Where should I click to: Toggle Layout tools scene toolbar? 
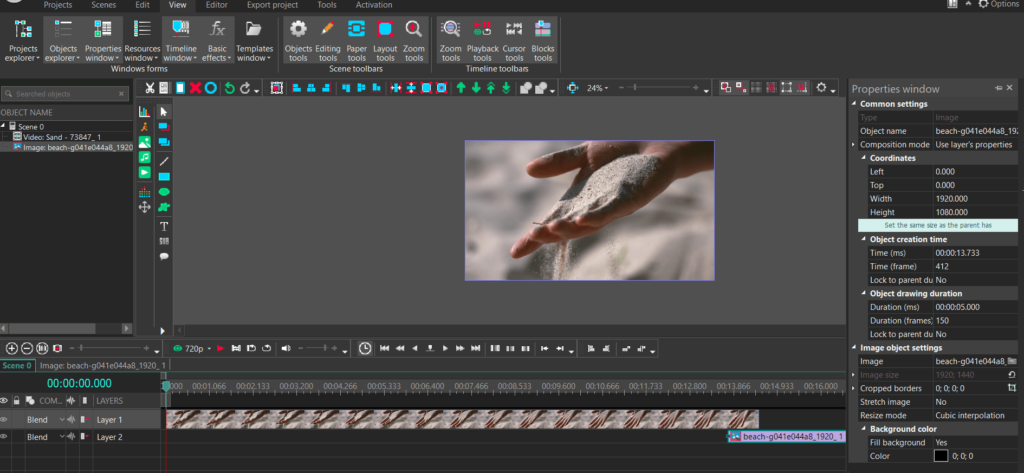[385, 41]
